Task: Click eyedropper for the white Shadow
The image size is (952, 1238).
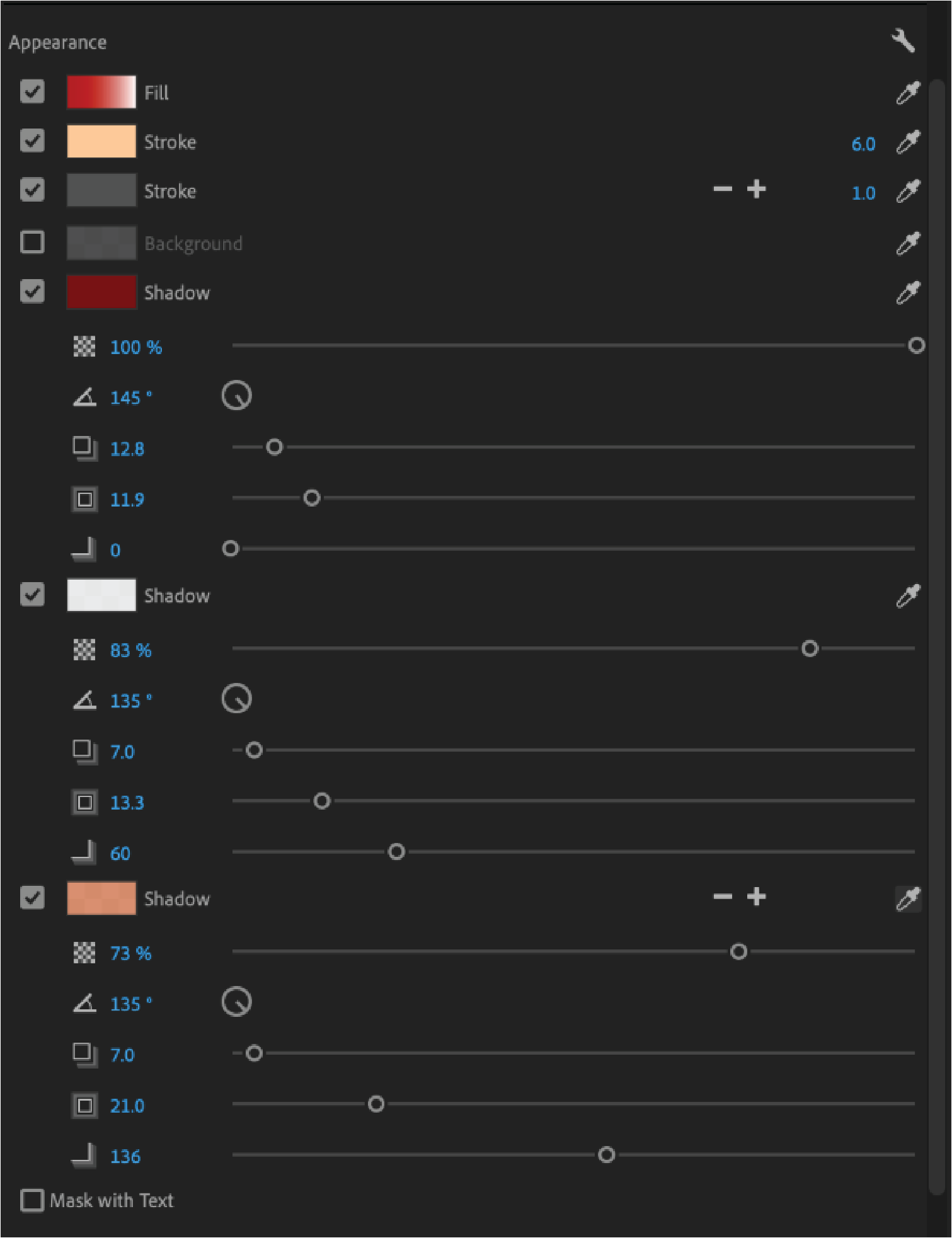Action: (908, 596)
